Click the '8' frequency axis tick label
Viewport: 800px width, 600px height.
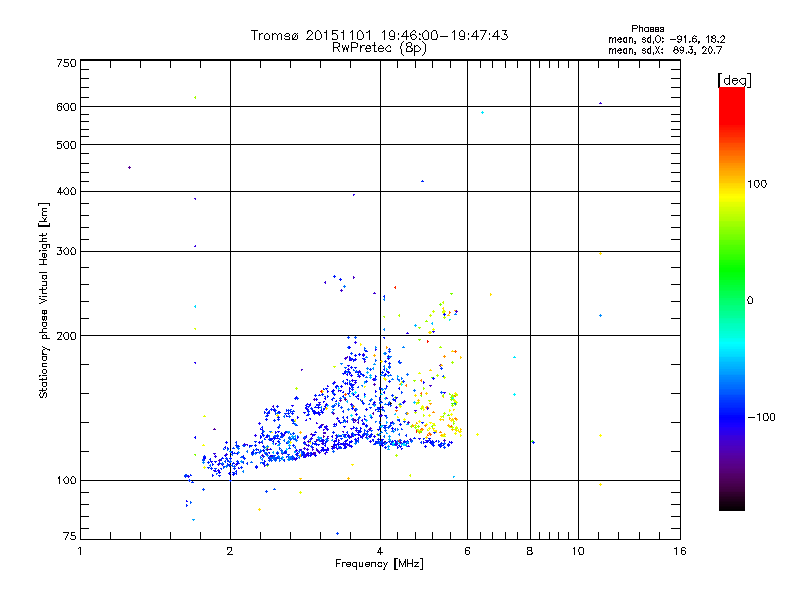[530, 551]
